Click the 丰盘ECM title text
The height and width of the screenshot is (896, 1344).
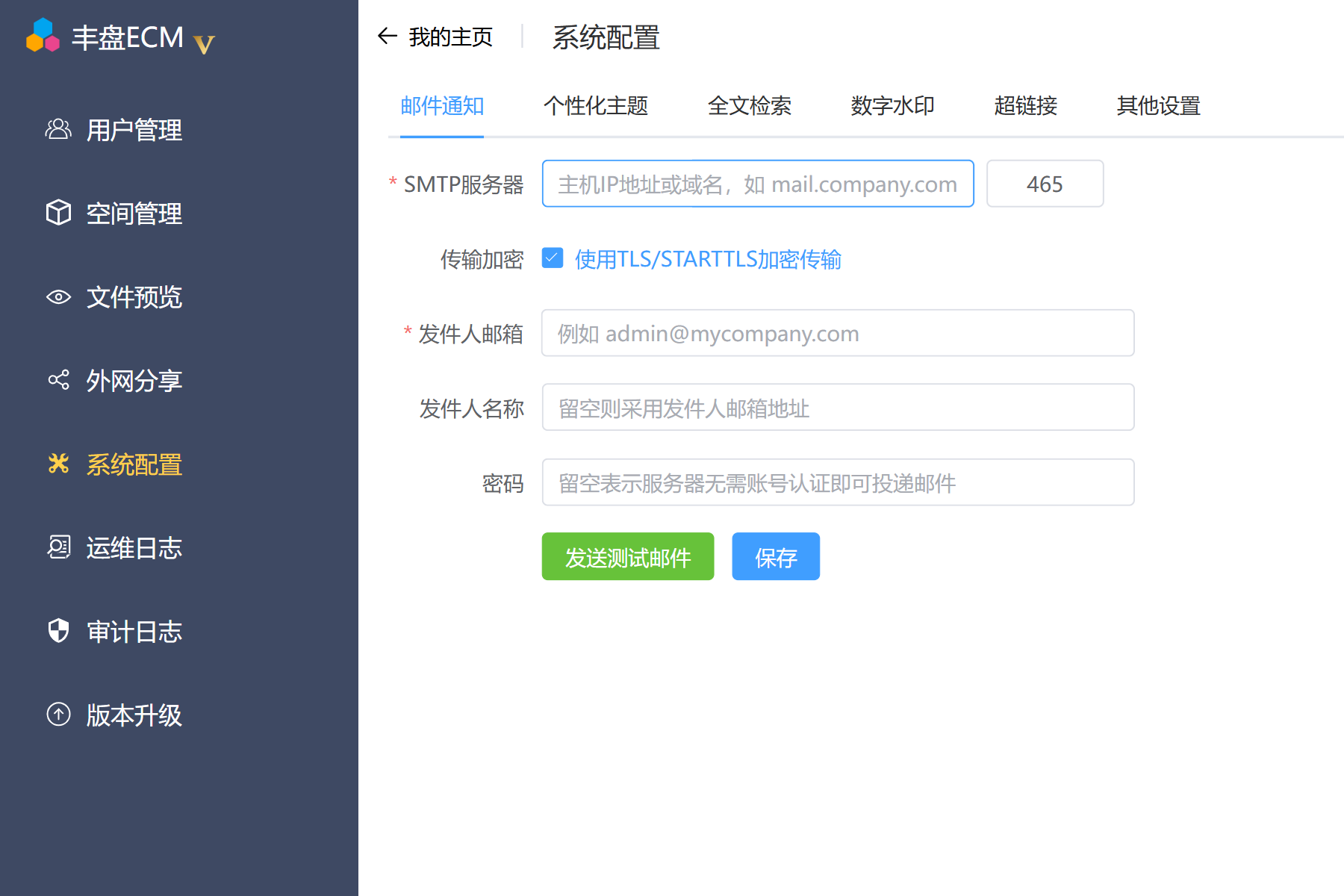pos(128,37)
